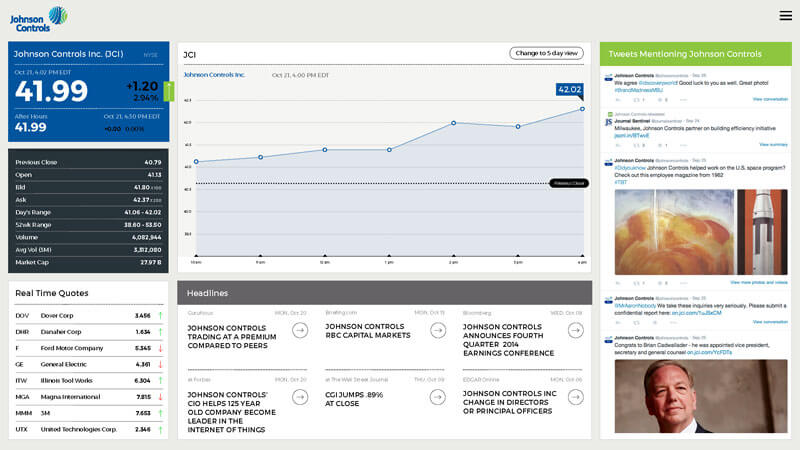800x450 pixels.
Task: Click the Illinois Tool Works name
Action: (66, 381)
